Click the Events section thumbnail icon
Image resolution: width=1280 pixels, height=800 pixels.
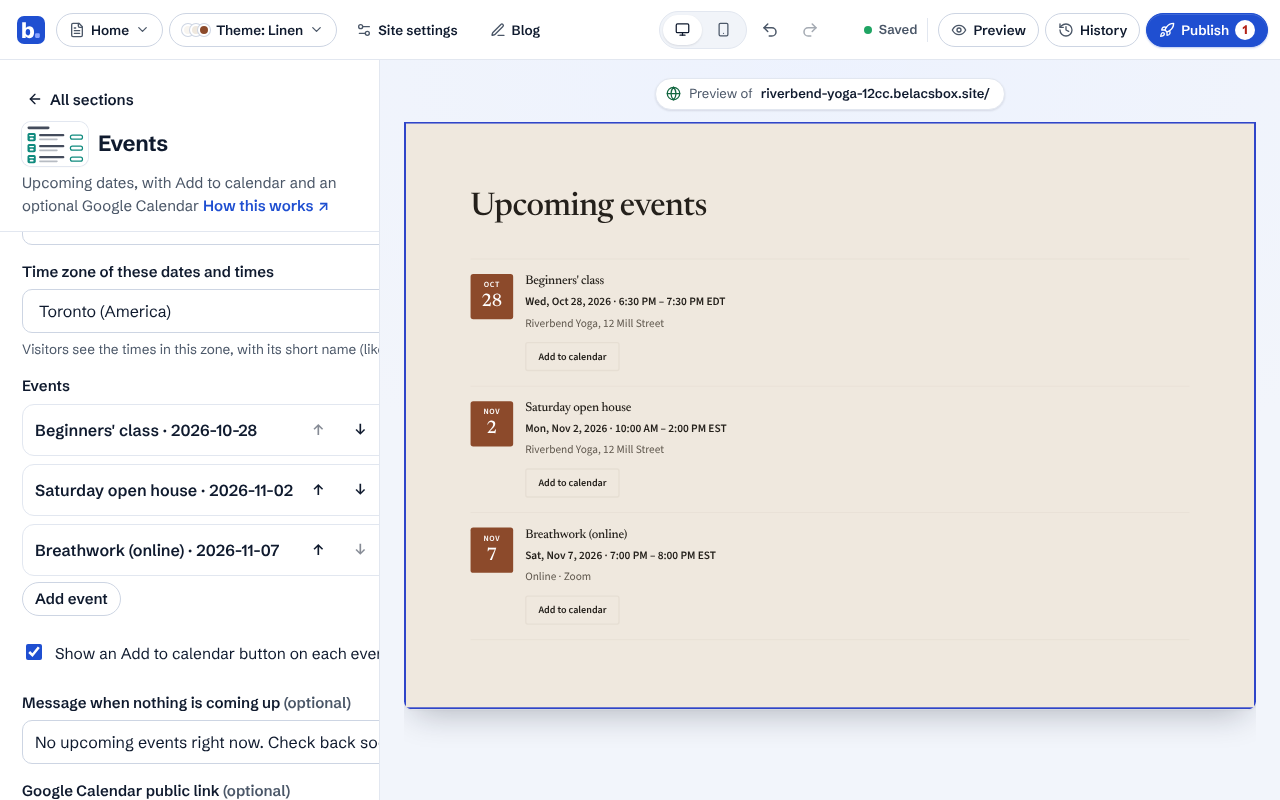pos(55,144)
